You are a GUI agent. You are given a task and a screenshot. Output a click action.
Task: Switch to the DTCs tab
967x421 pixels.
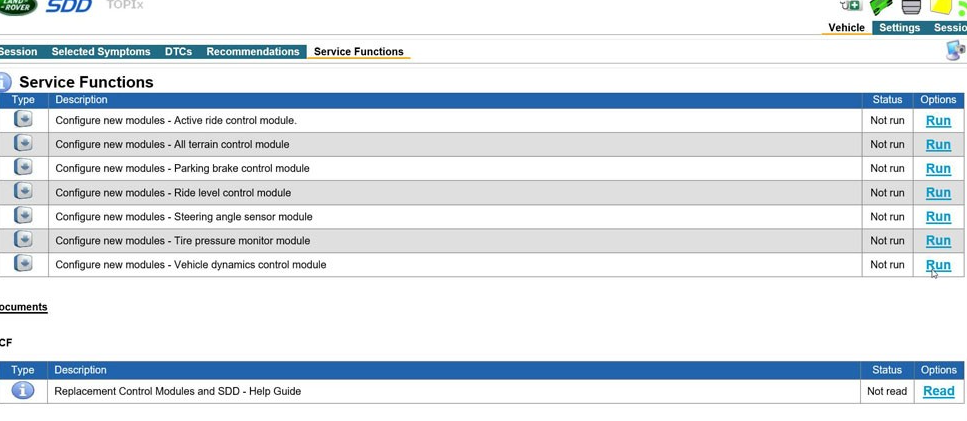pos(178,52)
